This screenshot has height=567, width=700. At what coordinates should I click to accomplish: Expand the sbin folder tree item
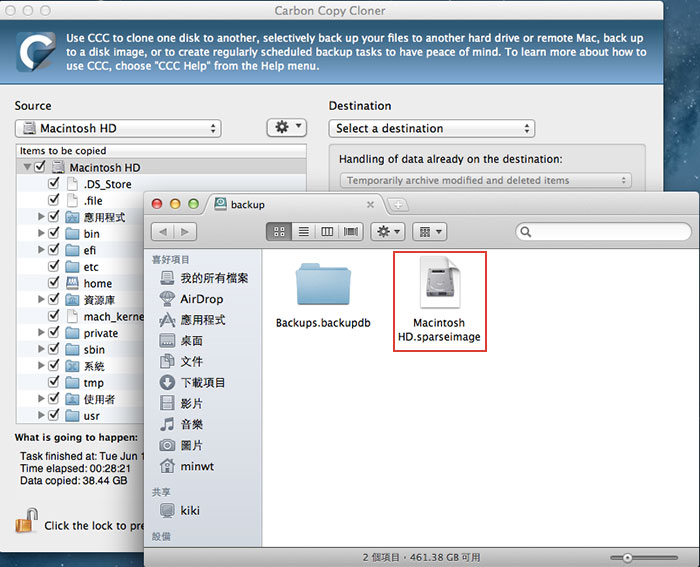41,349
